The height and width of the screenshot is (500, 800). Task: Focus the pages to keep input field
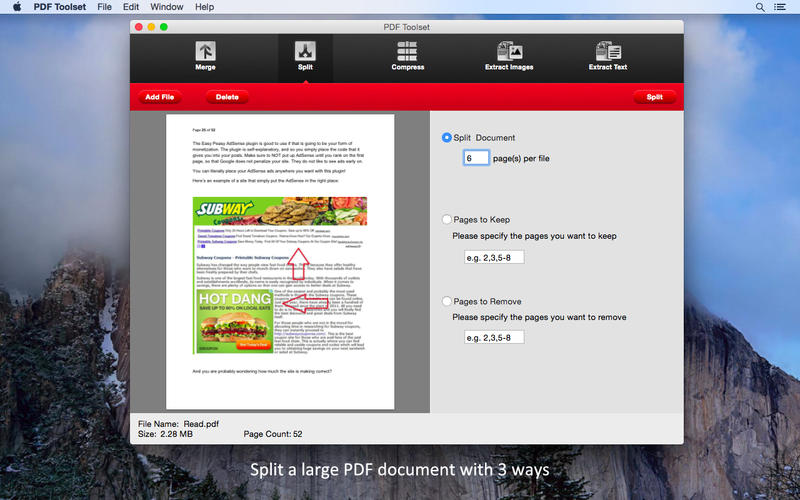pyautogui.click(x=494, y=257)
